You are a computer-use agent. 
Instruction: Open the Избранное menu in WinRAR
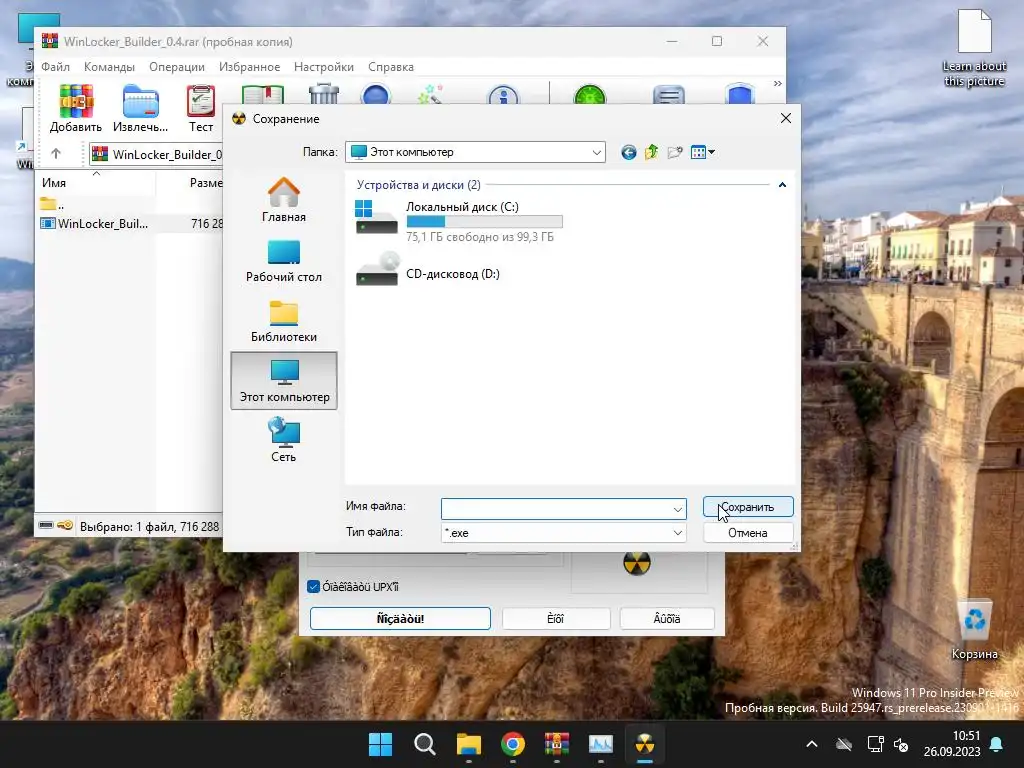(249, 67)
